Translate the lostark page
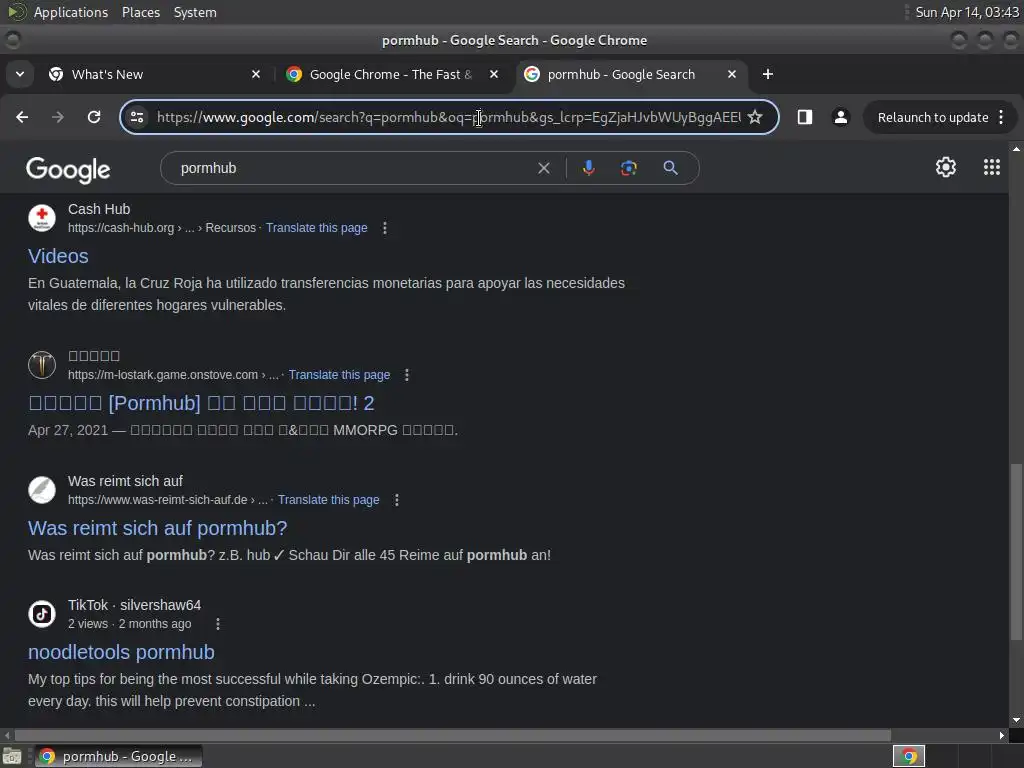The image size is (1024, 768). pos(339,375)
